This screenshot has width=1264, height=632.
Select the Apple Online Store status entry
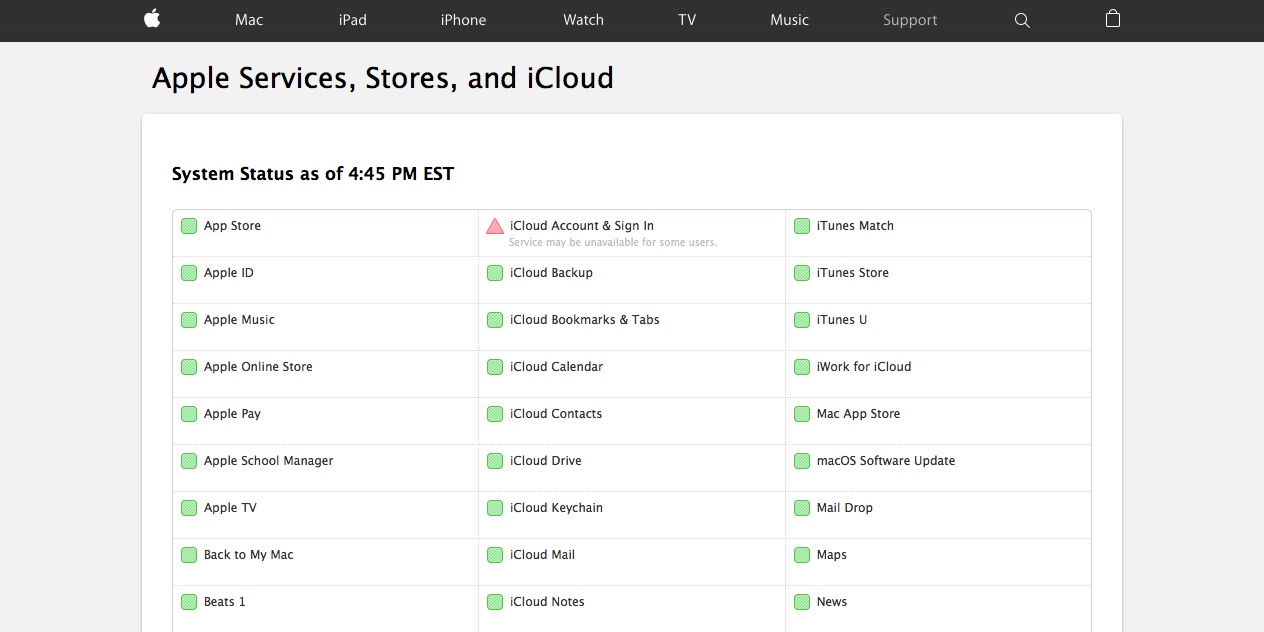pos(258,367)
